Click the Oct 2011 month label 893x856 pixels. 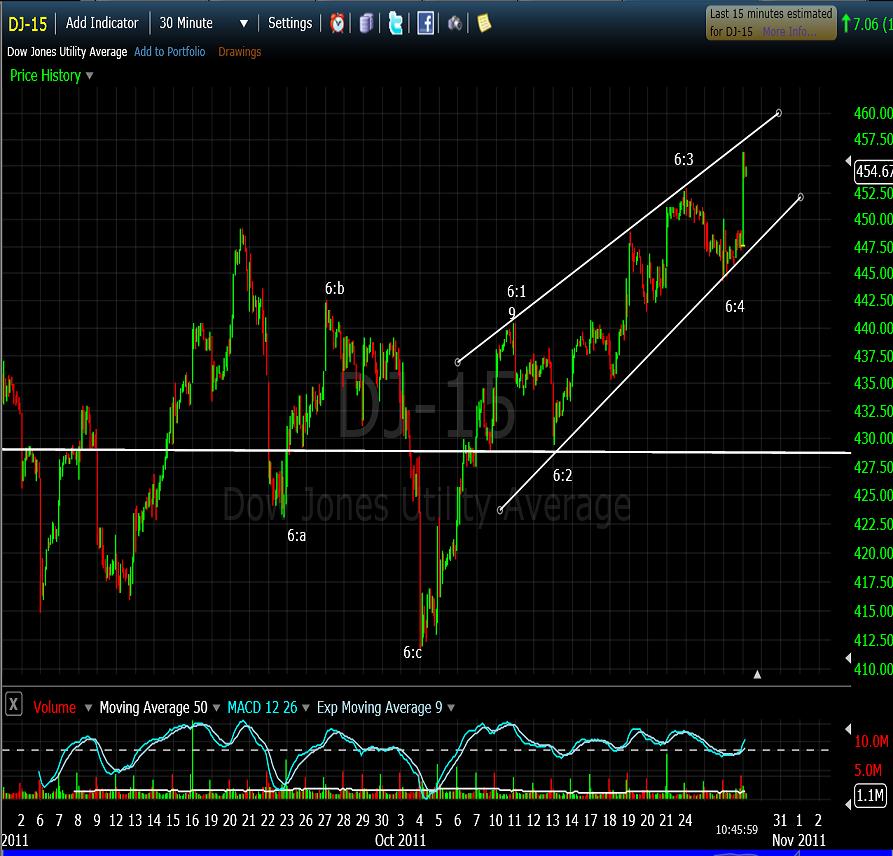point(400,841)
